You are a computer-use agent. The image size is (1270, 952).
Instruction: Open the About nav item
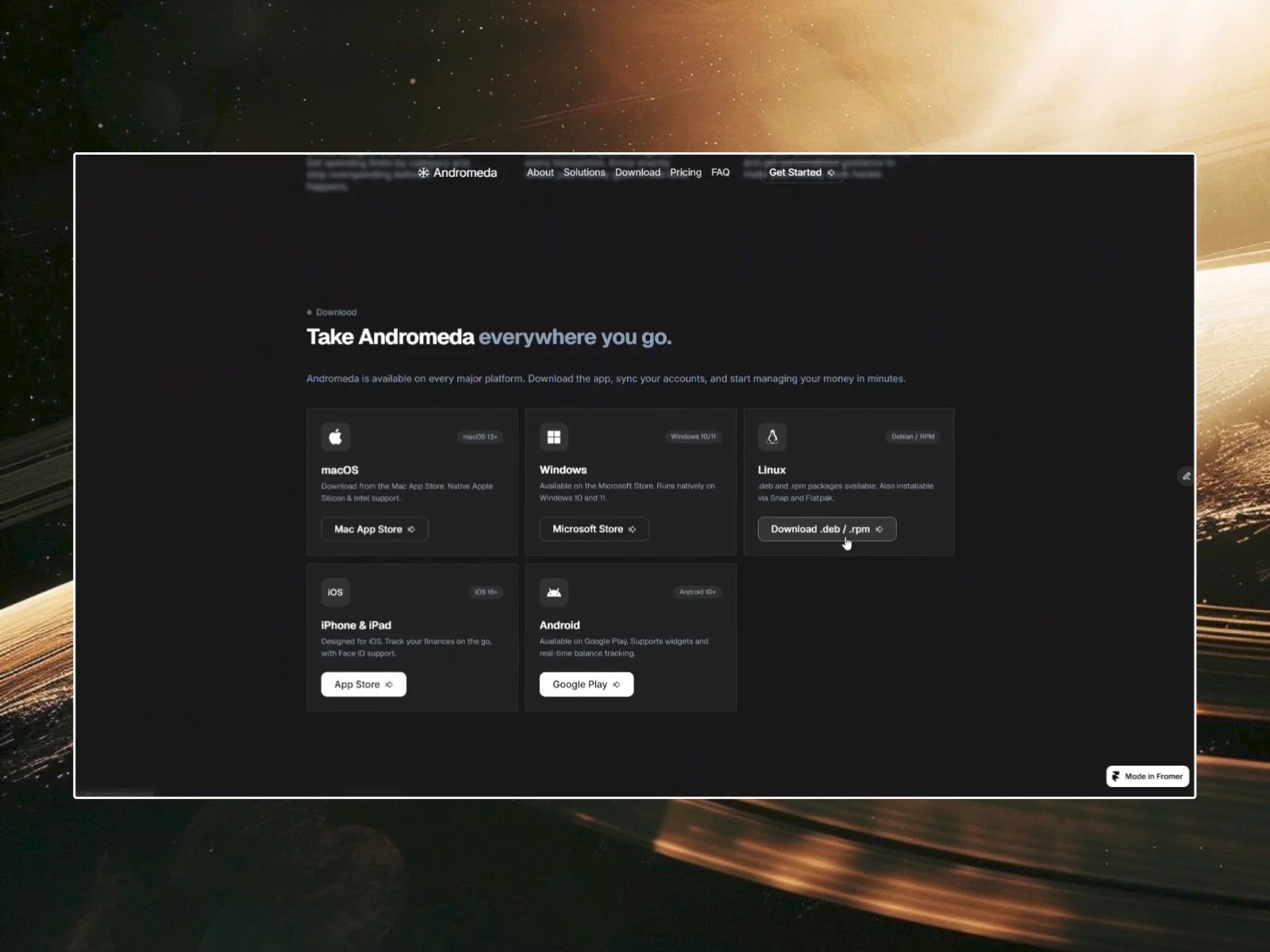tap(541, 173)
